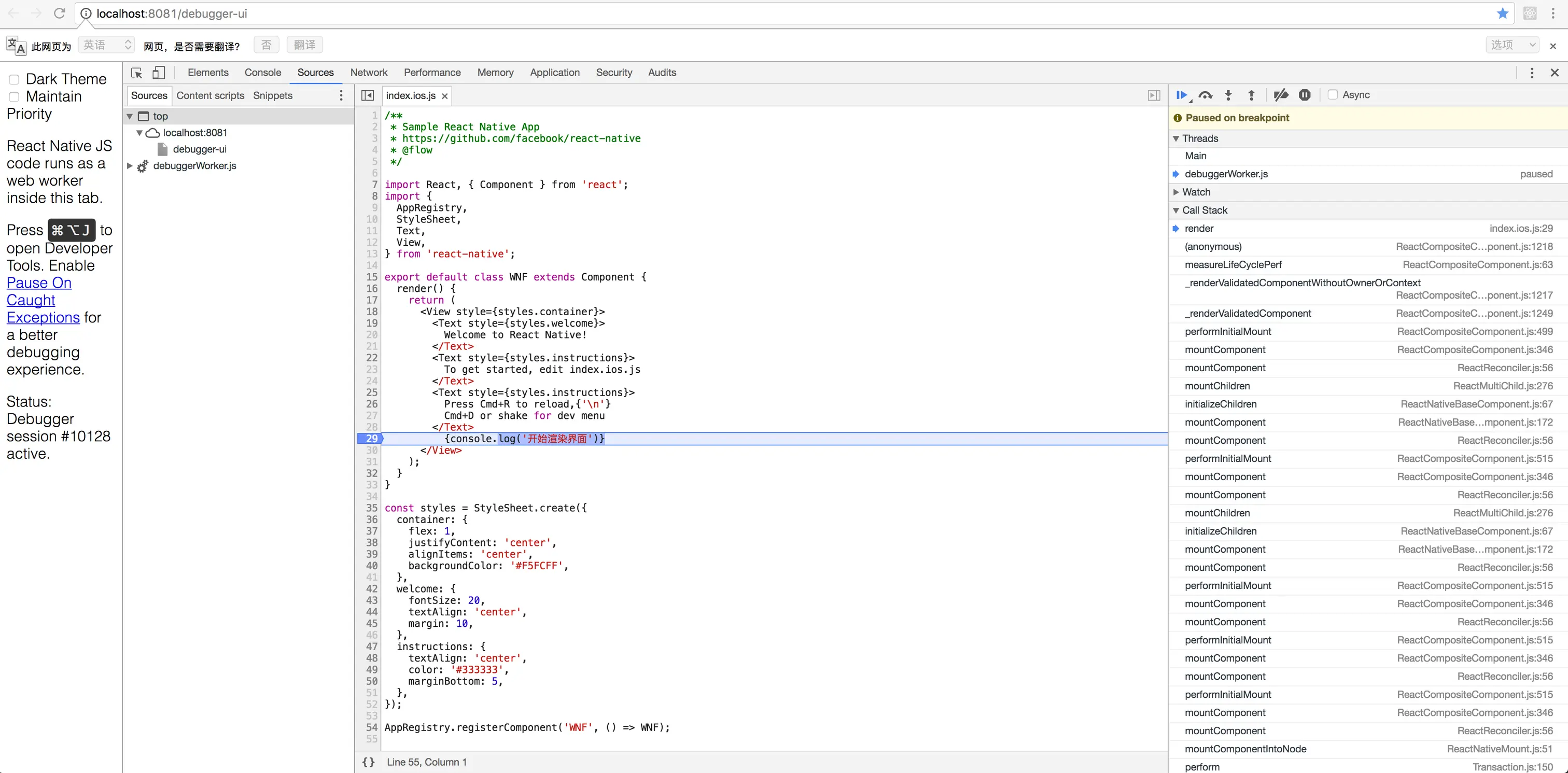This screenshot has height=773, width=1568.
Task: Click the Pause on exceptions icon
Action: coord(1305,95)
